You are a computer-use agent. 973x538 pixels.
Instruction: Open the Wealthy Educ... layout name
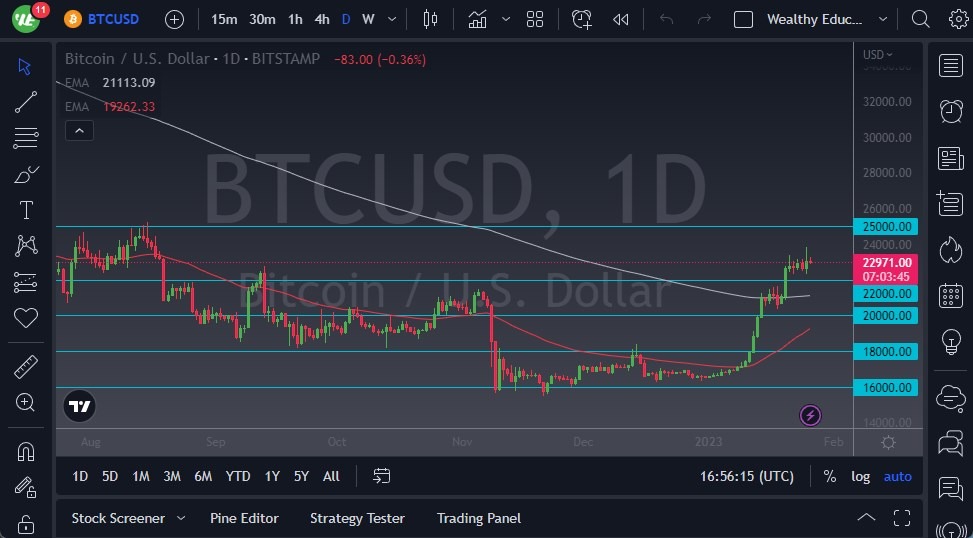[x=815, y=19]
